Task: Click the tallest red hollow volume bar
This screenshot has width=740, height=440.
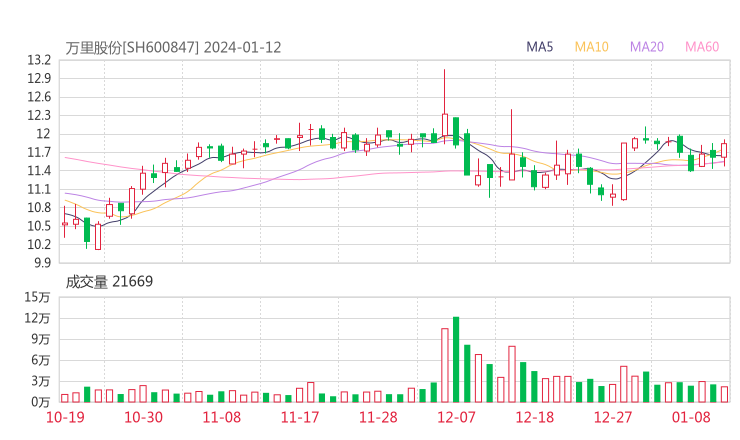Action: (x=445, y=365)
